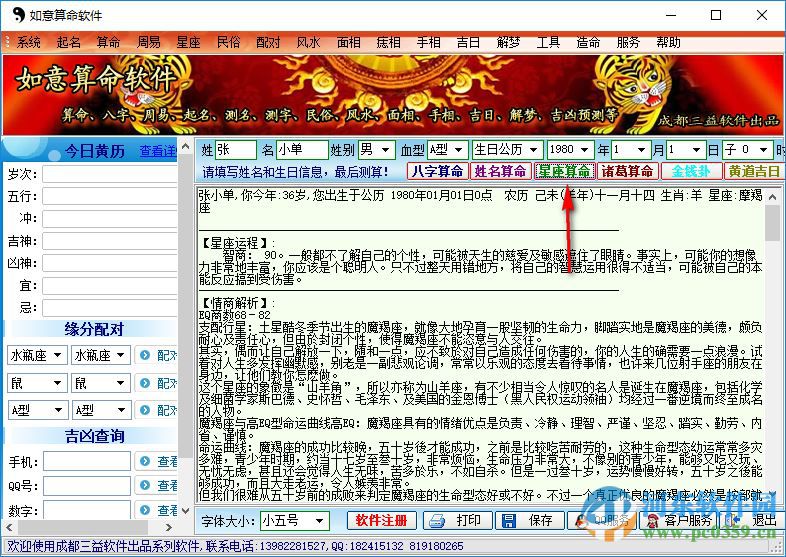Click the 姓 surname input field
This screenshot has height=557, width=786.
236,149
